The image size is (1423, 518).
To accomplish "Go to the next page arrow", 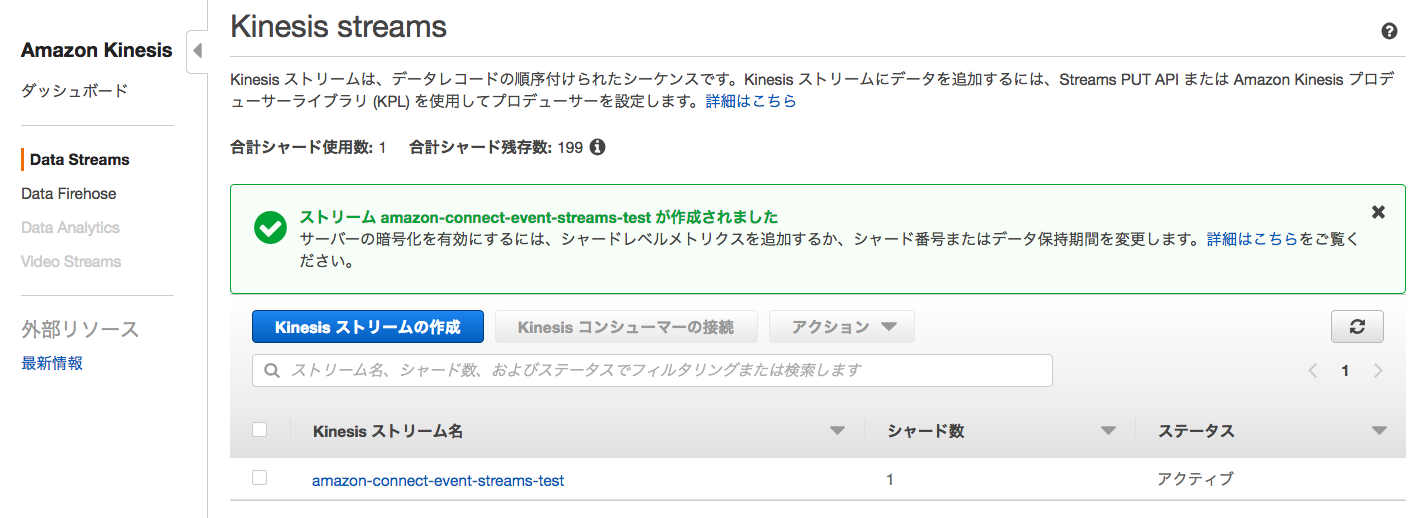I will pos(1378,370).
